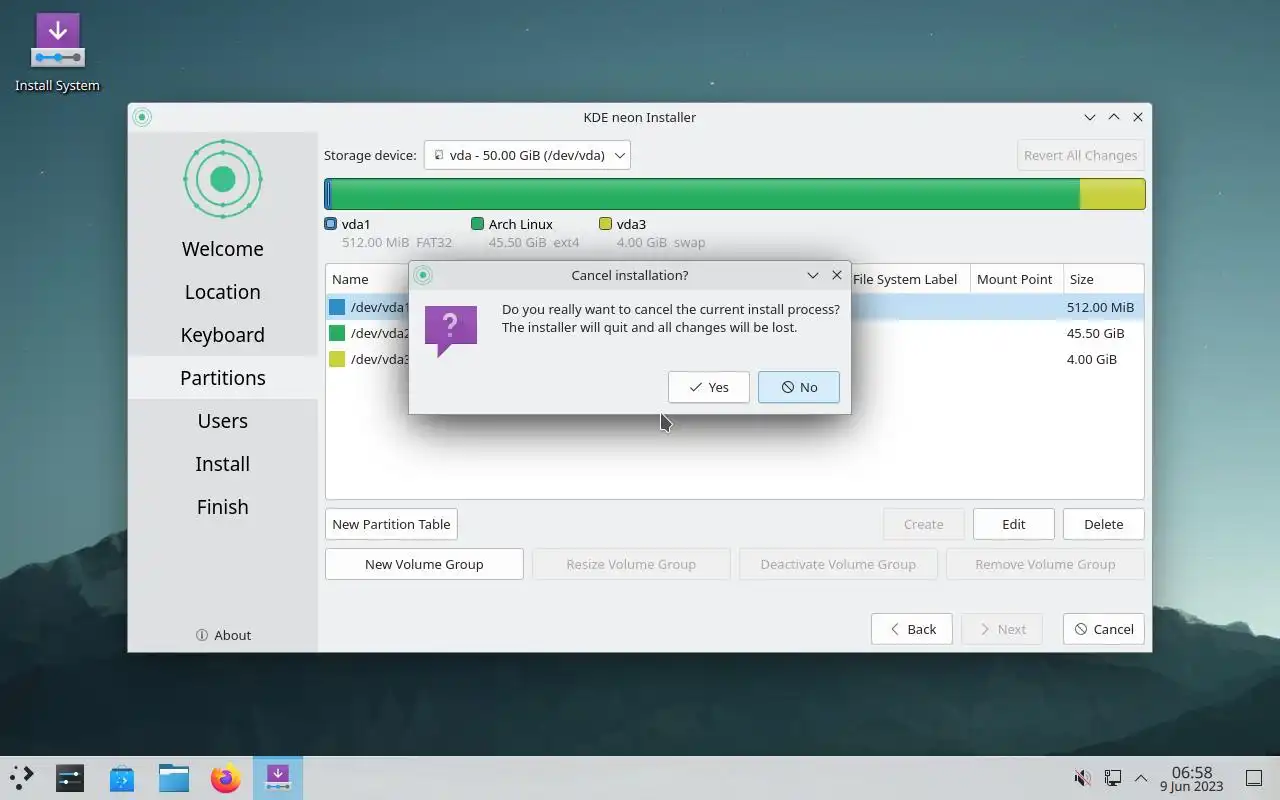Launch Firefox from the taskbar
1280x800 pixels.
[226, 777]
